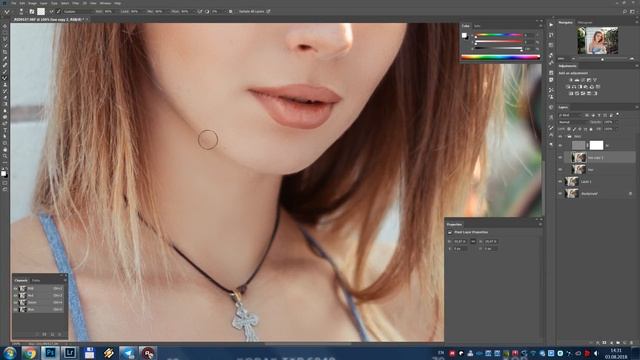Viewport: 640px width, 360px height.
Task: Open Lightroom from the taskbar
Action: pos(70,353)
